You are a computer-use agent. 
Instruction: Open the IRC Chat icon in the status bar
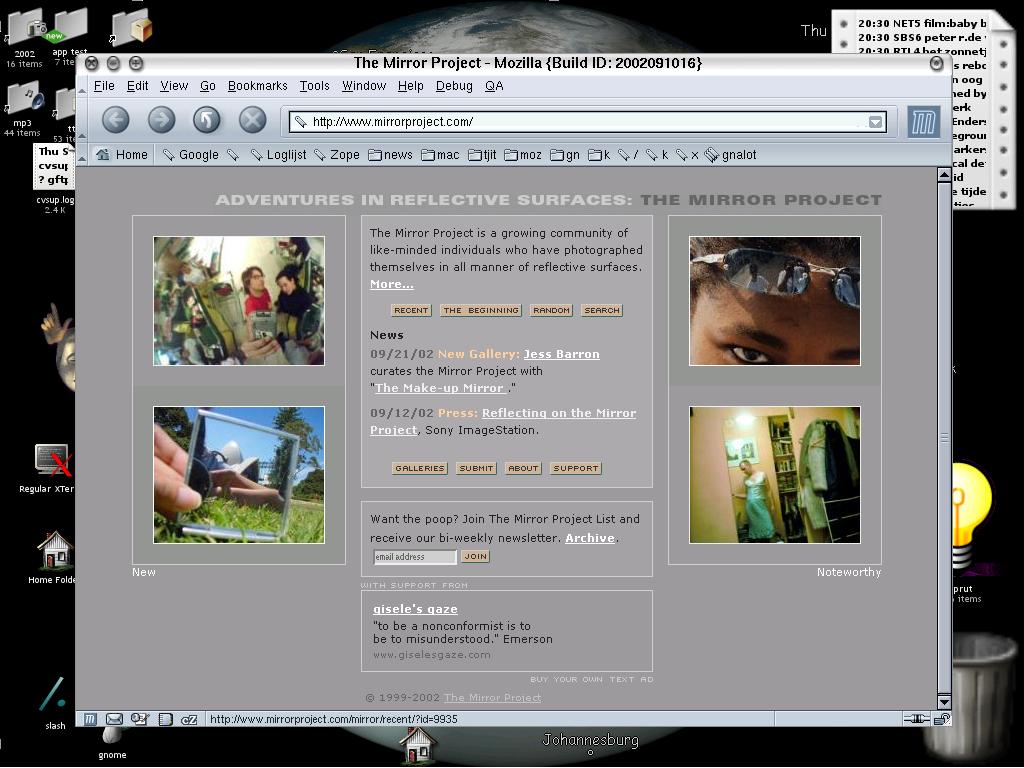pyautogui.click(x=189, y=720)
